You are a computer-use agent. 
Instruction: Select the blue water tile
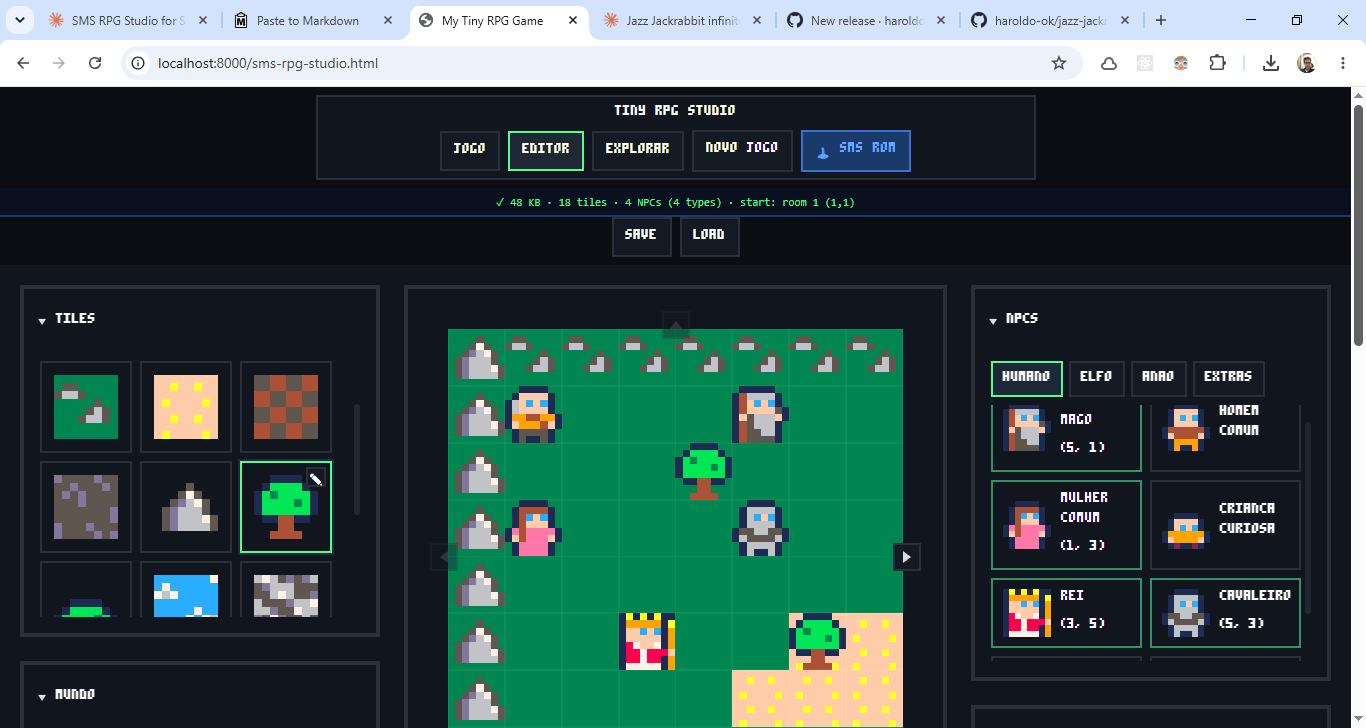coord(186,589)
